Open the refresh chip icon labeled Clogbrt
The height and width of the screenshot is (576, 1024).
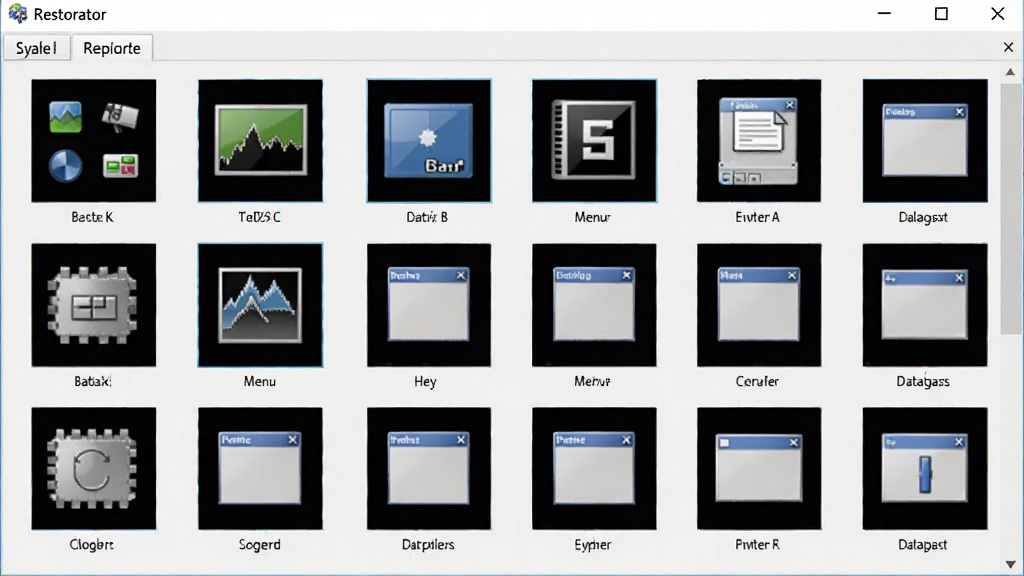click(x=94, y=468)
